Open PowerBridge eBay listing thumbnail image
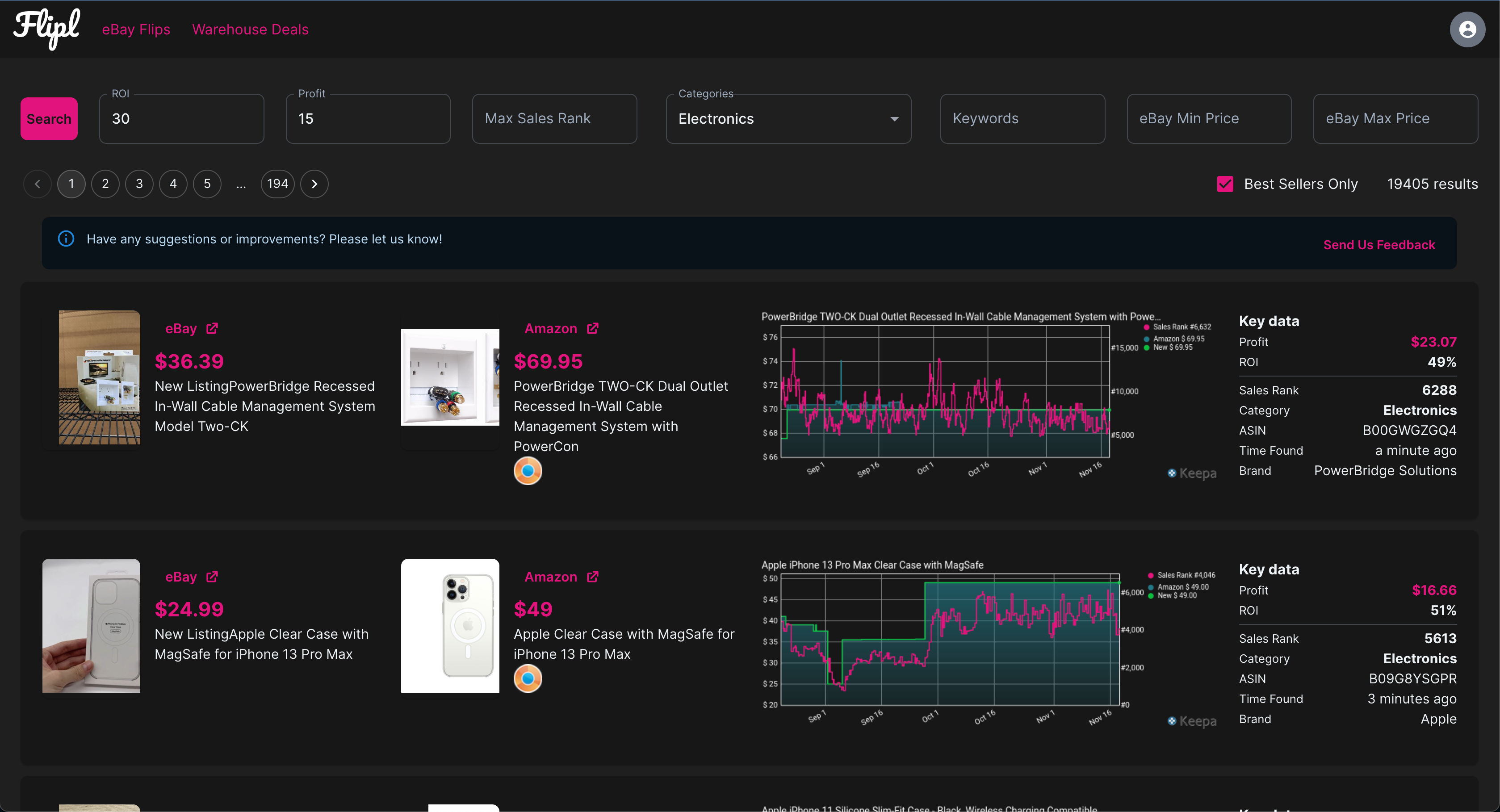 click(x=99, y=377)
